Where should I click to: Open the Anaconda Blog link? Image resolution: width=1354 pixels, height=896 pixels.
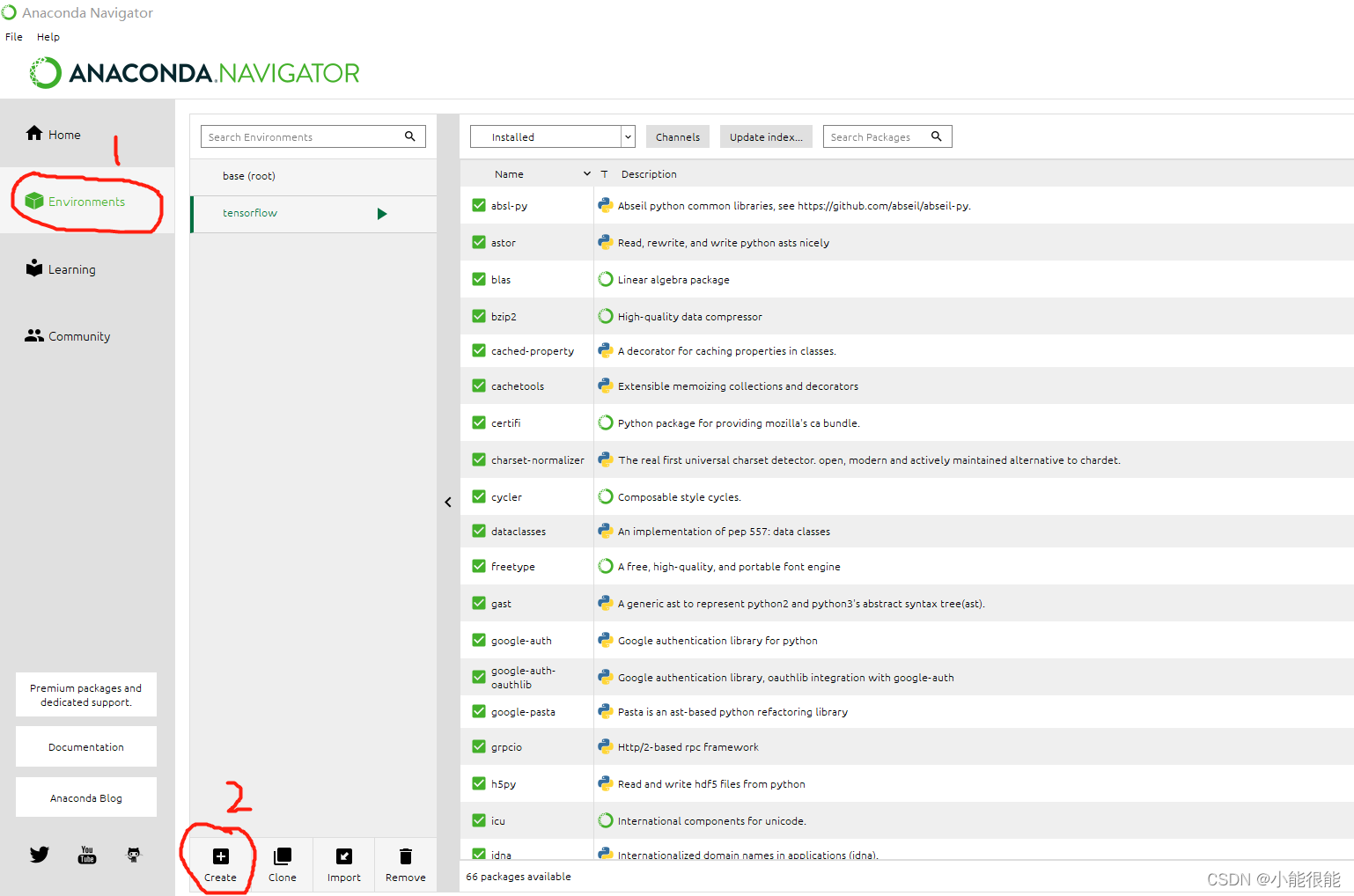coord(86,797)
